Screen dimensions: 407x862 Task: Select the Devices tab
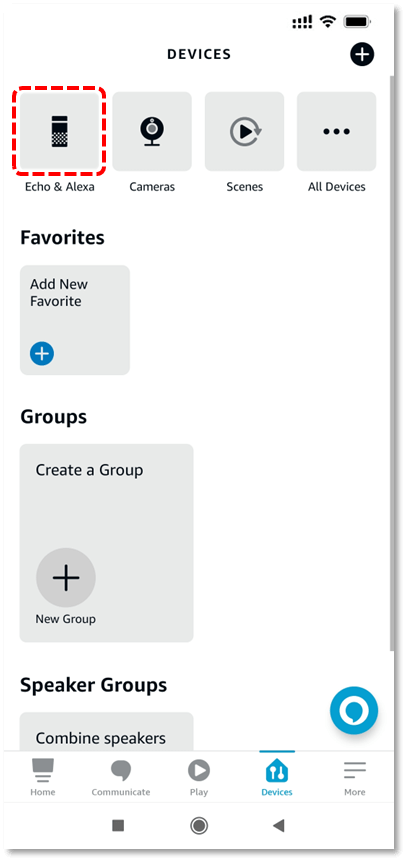pyautogui.click(x=277, y=777)
